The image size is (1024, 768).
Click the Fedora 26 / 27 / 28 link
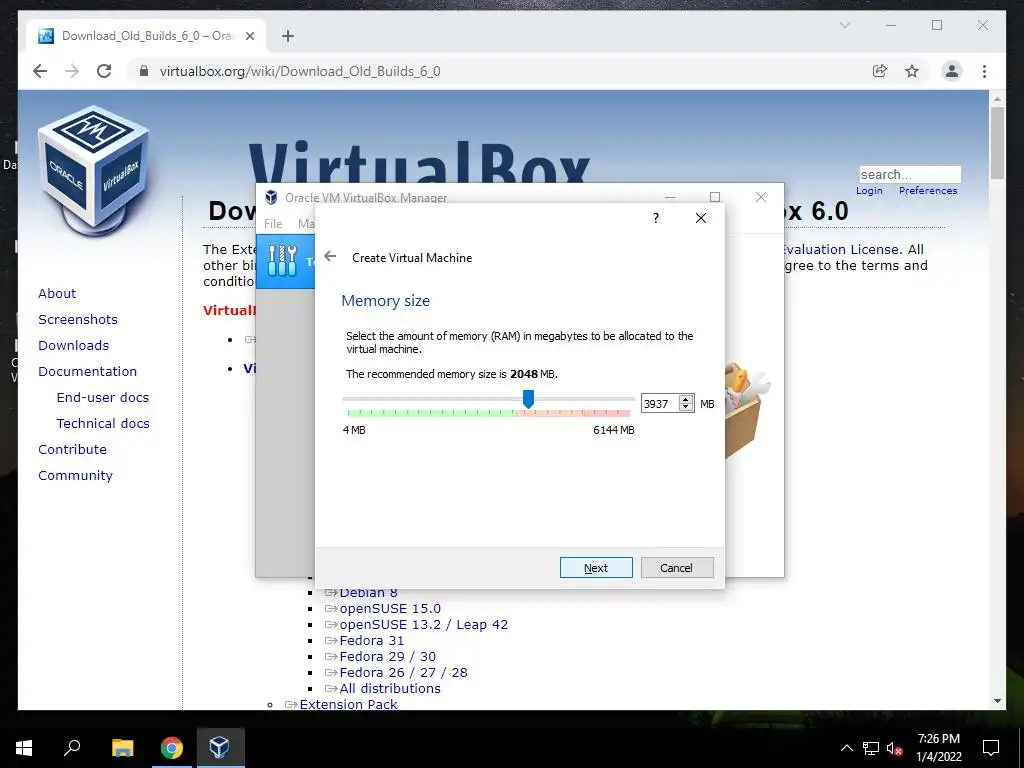tap(403, 673)
